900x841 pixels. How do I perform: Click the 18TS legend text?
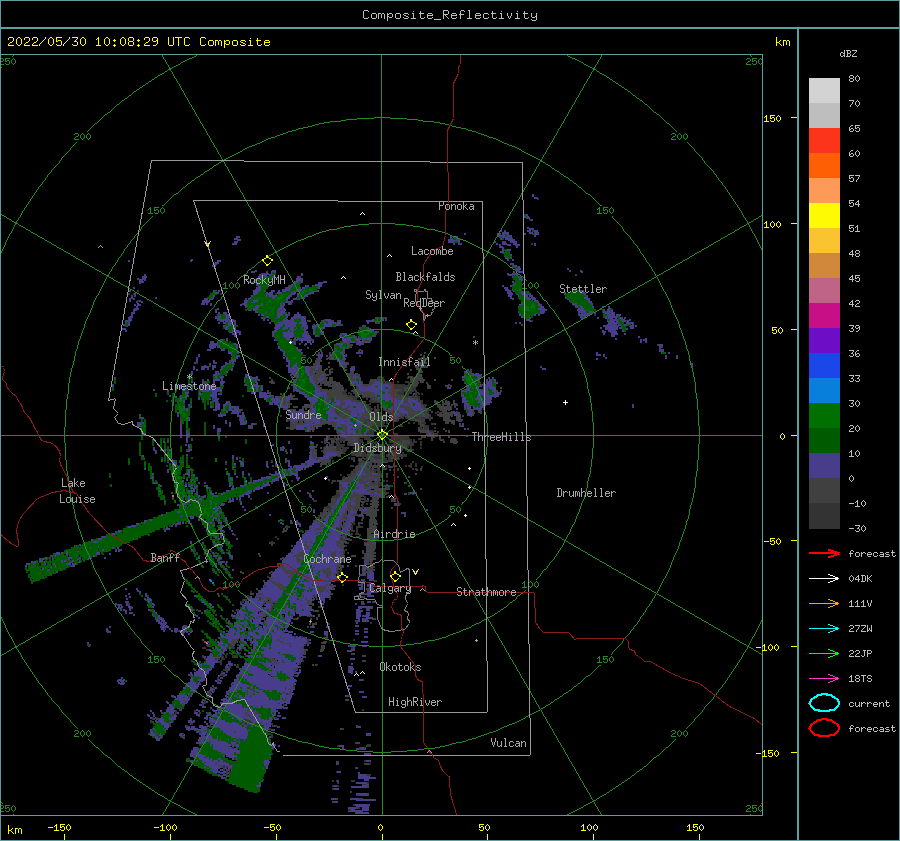click(860, 679)
